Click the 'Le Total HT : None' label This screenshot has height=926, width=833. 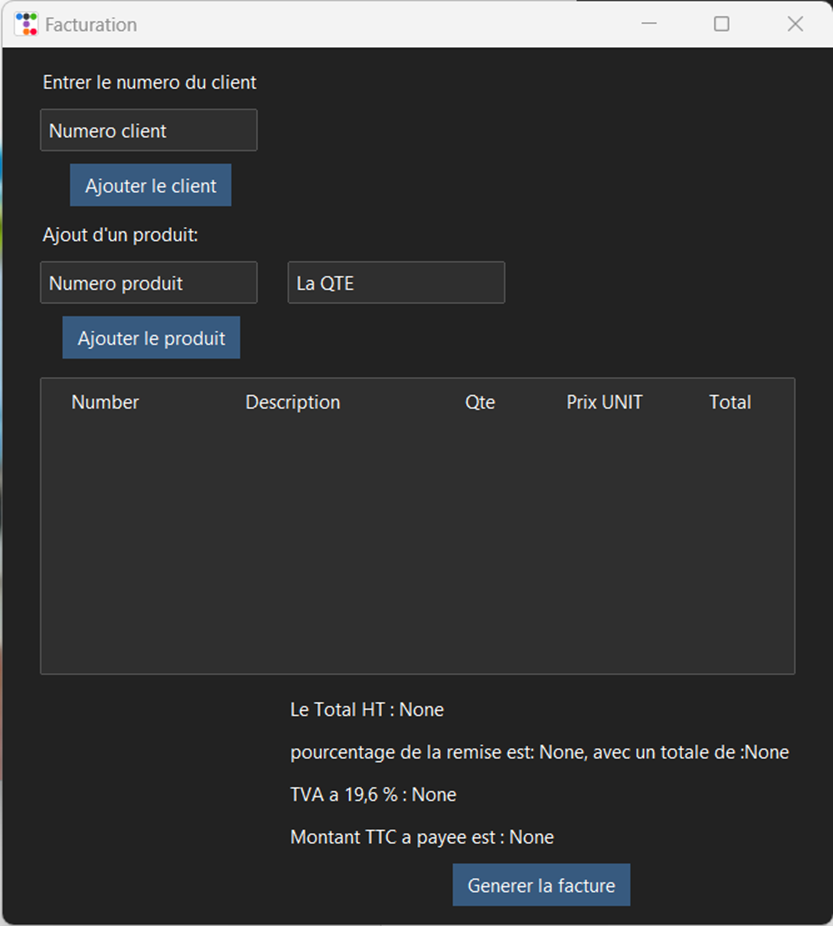coord(367,709)
